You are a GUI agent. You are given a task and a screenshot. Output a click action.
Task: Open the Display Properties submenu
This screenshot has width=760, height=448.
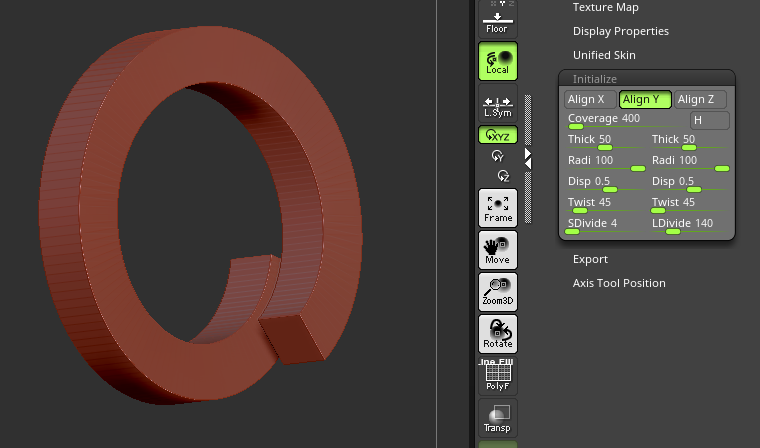click(x=620, y=31)
